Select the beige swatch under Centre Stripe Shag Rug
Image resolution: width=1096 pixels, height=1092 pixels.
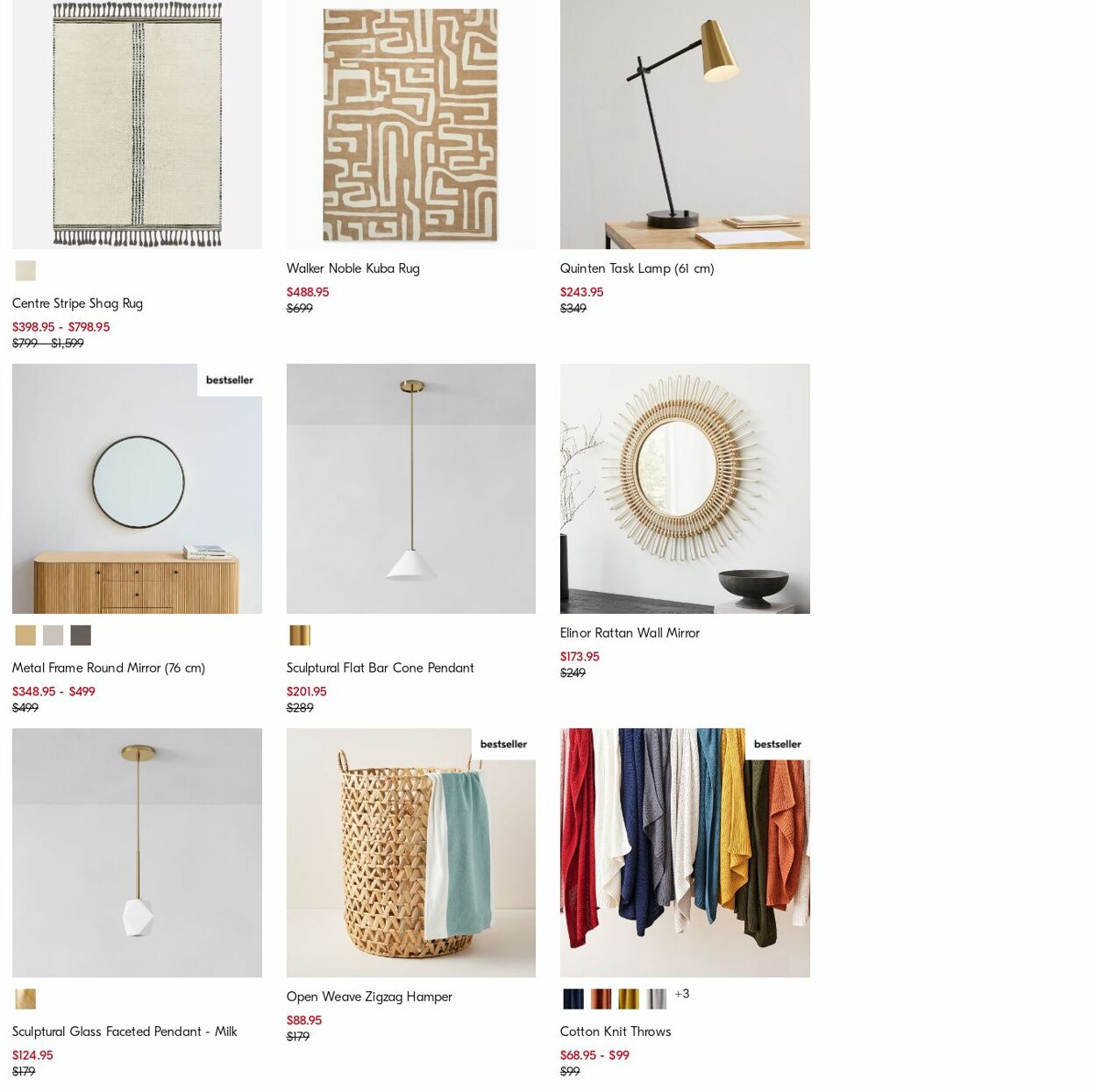tap(25, 270)
